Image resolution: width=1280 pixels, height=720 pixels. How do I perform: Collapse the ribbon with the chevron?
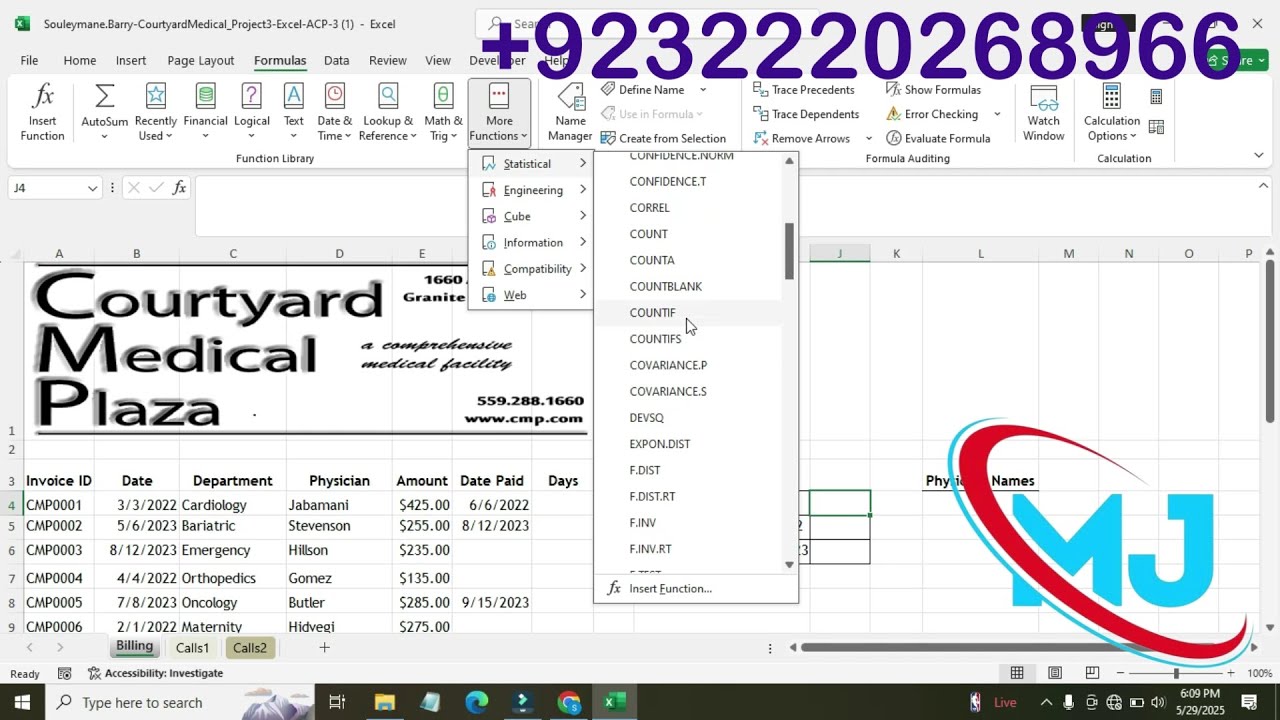pos(1258,155)
